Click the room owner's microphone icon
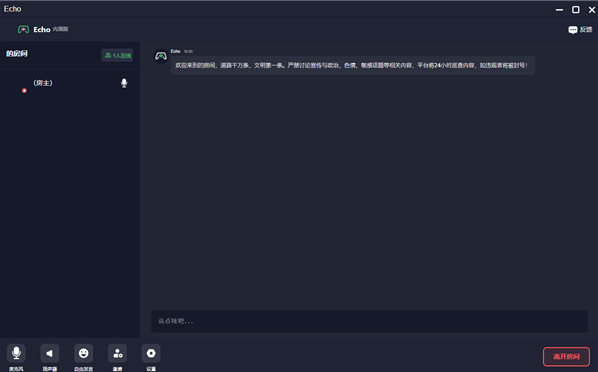The width and height of the screenshot is (598, 372). point(124,83)
